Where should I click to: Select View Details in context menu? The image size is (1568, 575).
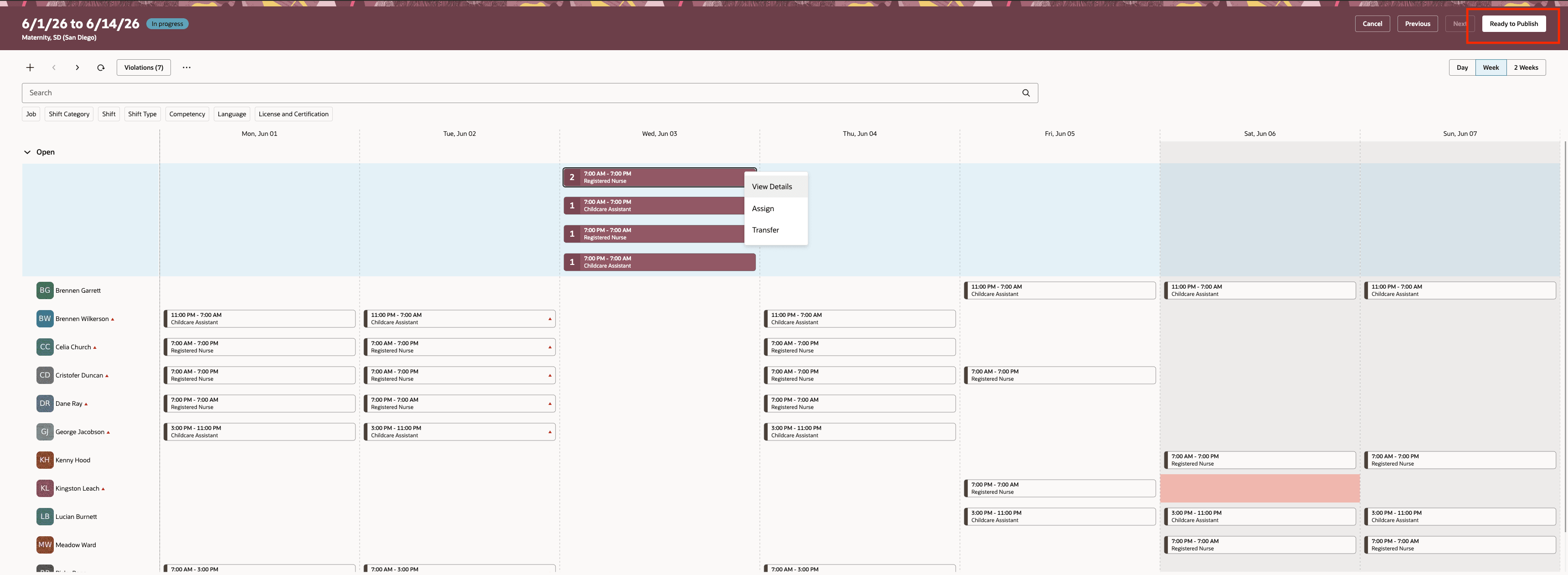(776, 186)
